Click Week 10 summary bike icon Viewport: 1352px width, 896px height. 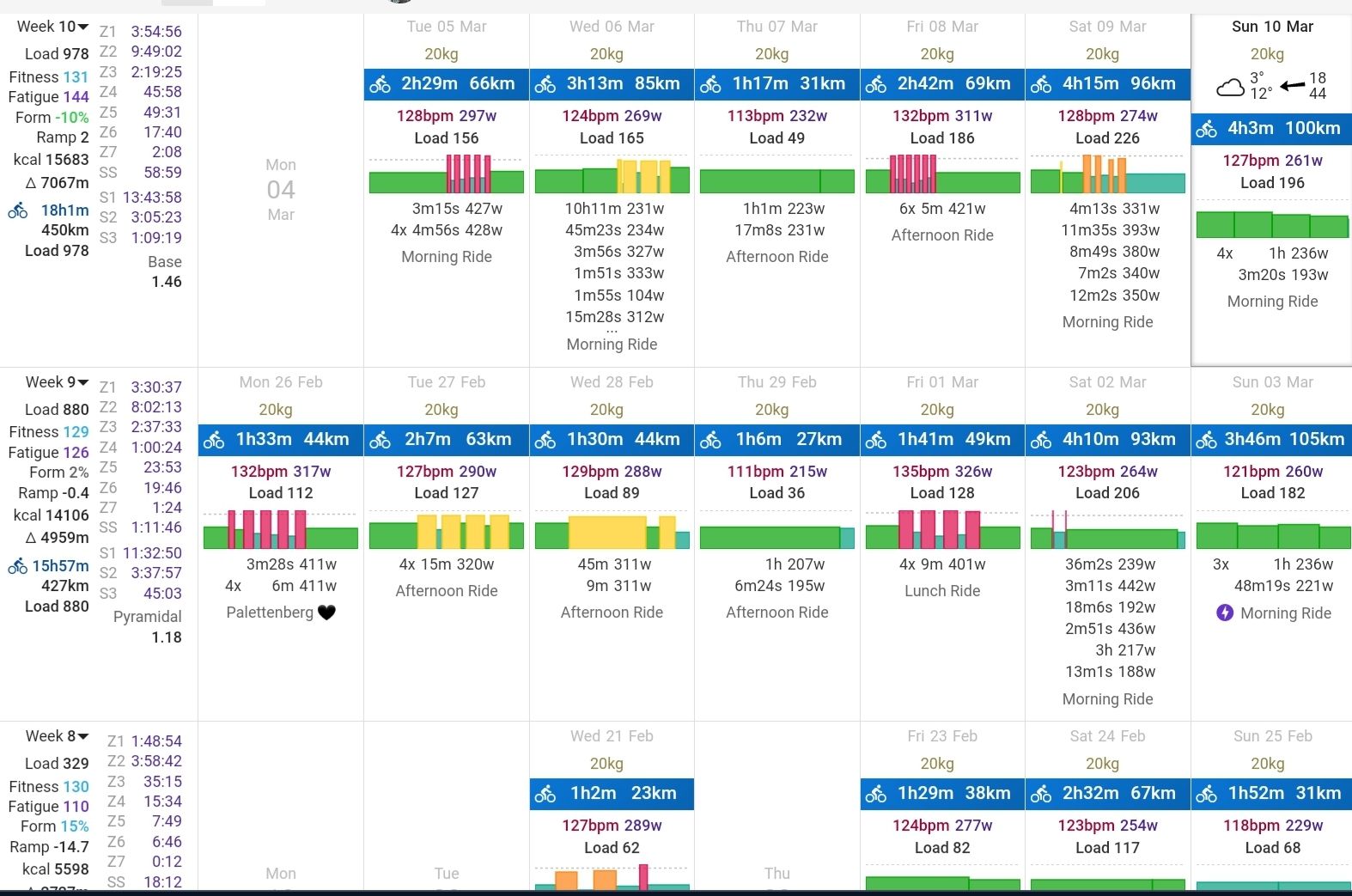[x=18, y=210]
